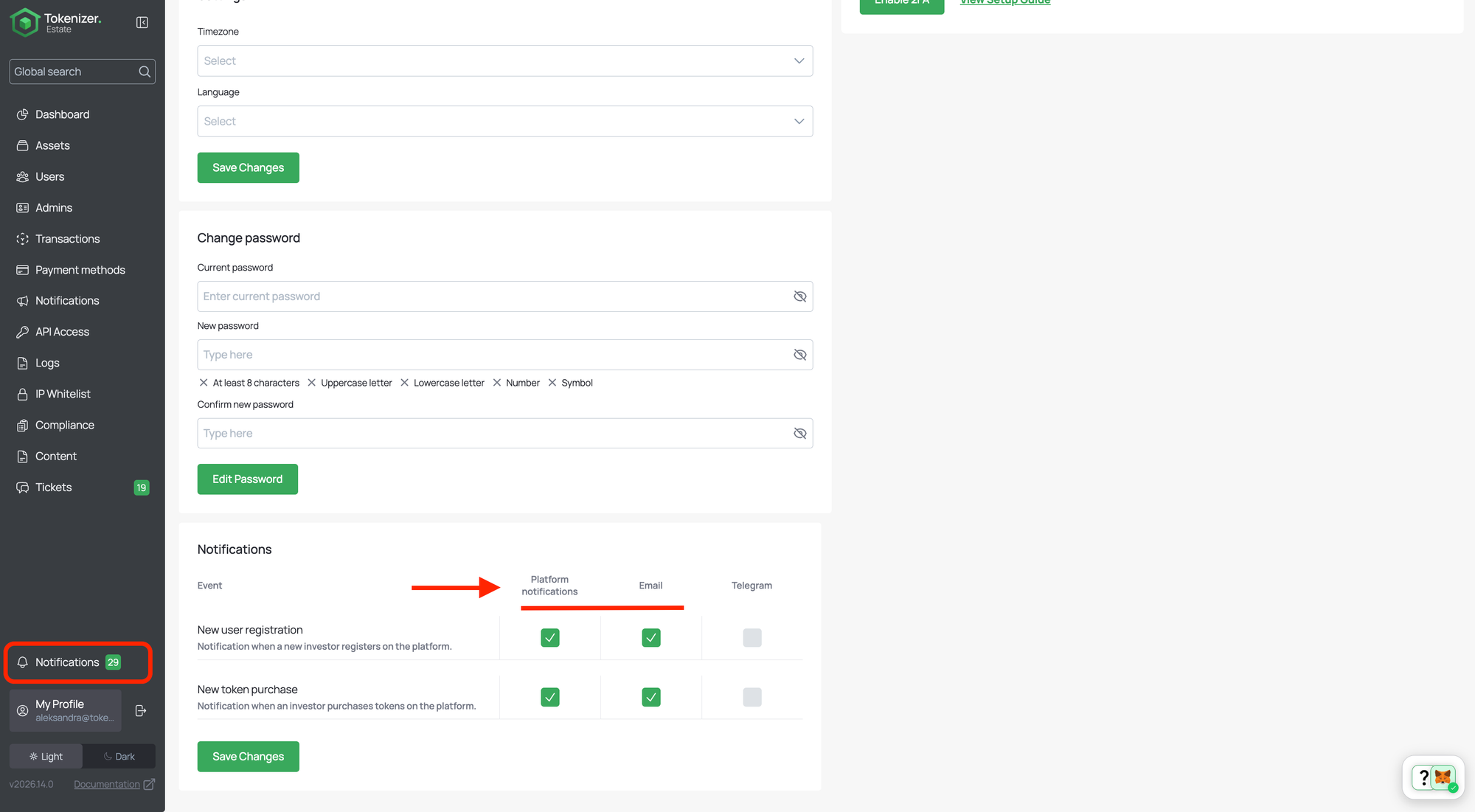Show the current password via eye icon
The height and width of the screenshot is (812, 1475).
point(799,296)
